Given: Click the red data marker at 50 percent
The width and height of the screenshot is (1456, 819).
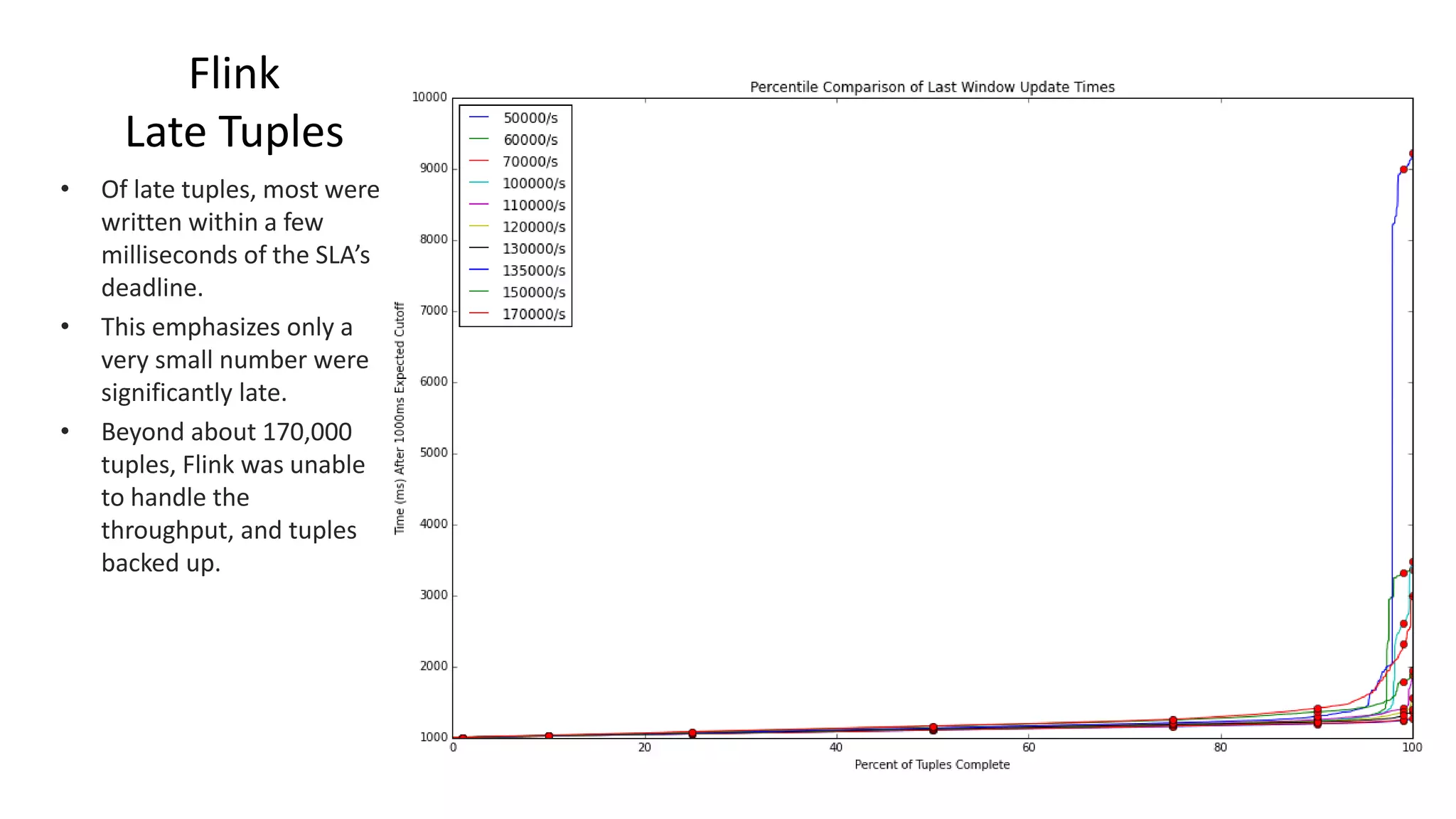Looking at the screenshot, I should coord(933,729).
